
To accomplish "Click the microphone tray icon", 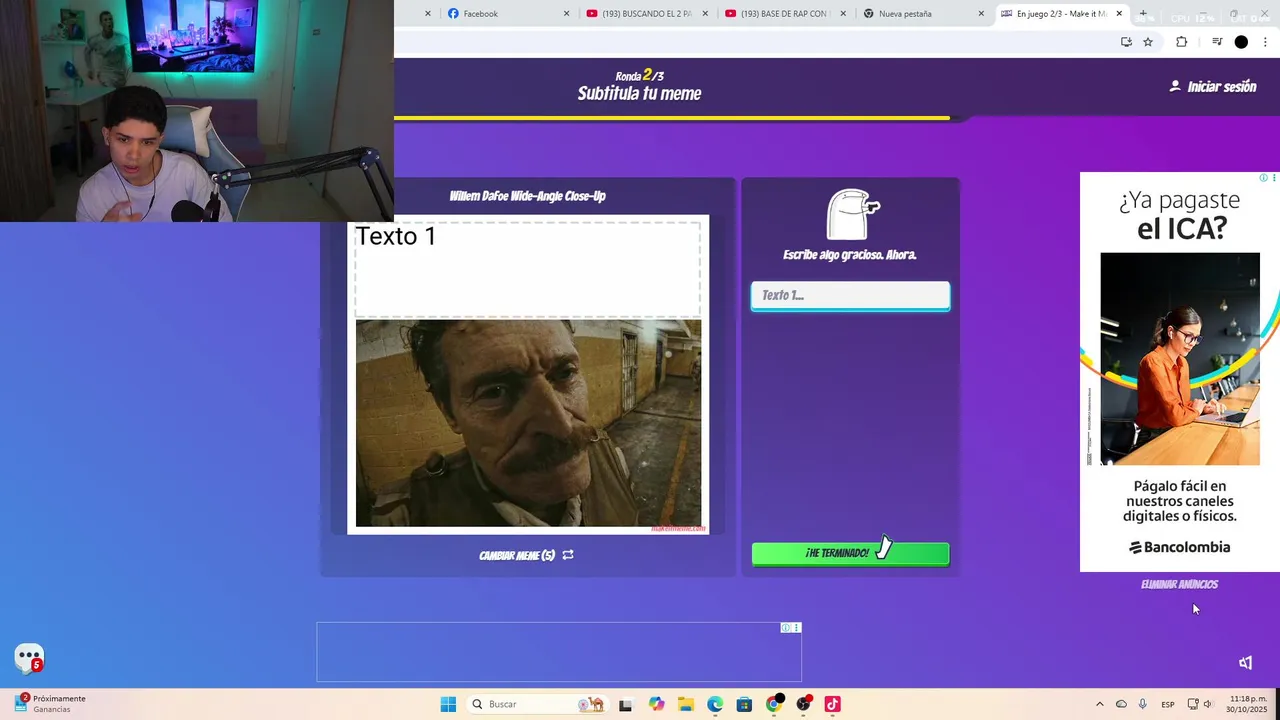I will 1143,704.
